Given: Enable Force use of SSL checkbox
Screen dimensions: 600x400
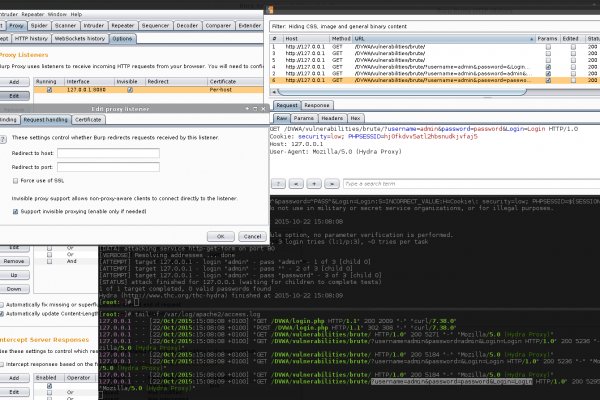Looking at the screenshot, I should pos(13,179).
